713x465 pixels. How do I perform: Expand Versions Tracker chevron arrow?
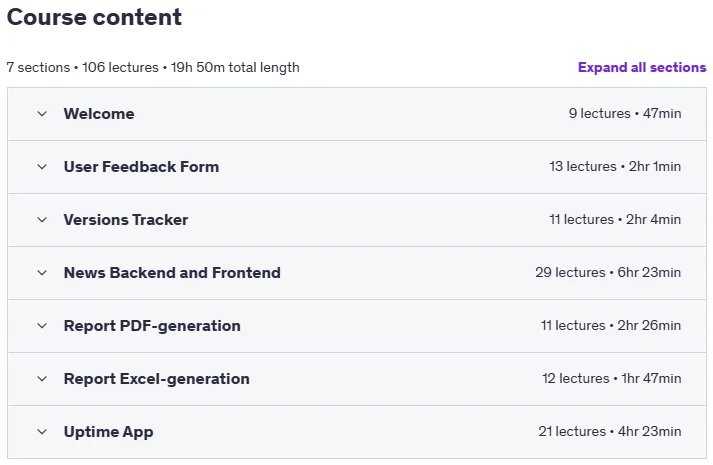(42, 220)
